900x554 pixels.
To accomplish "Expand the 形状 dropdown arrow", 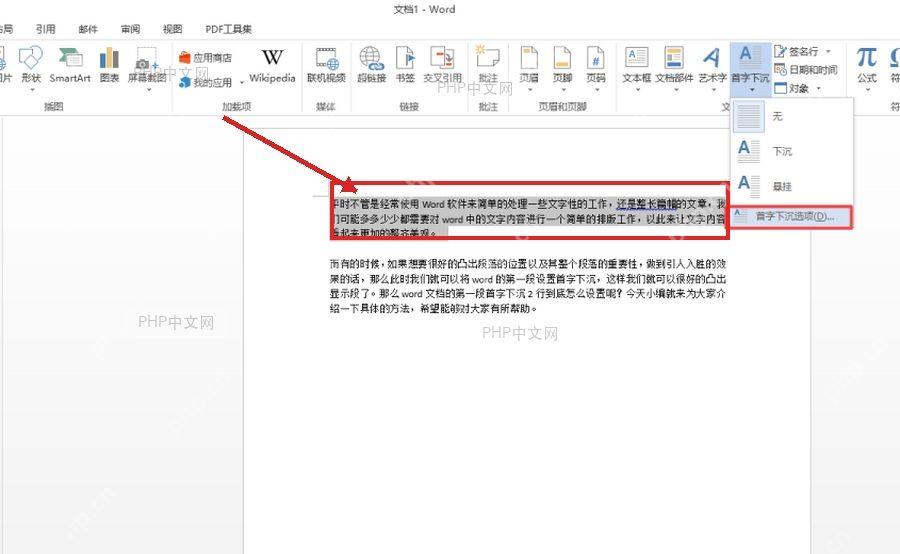I will coord(32,90).
